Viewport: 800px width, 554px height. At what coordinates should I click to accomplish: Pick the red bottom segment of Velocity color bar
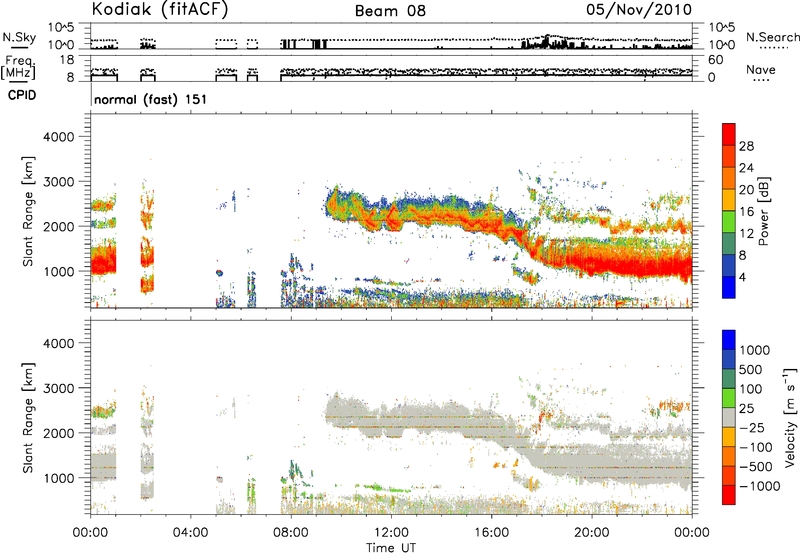[729, 495]
